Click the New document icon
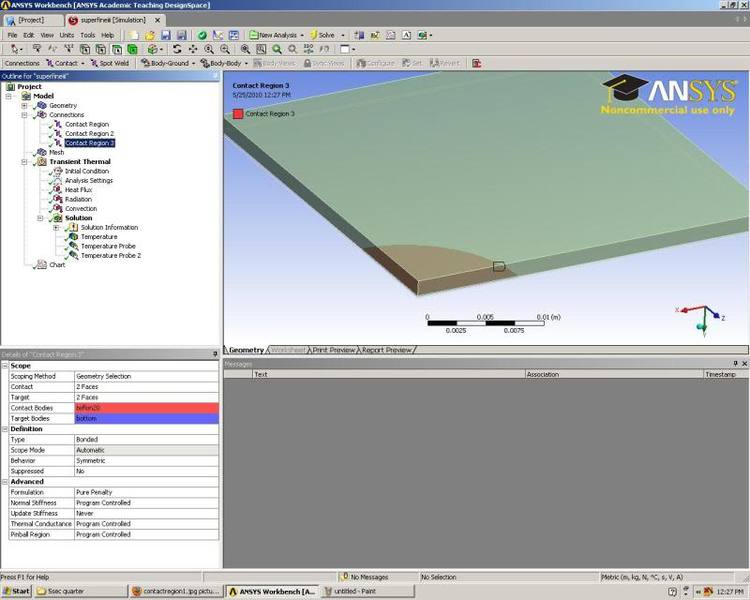 click(x=134, y=35)
